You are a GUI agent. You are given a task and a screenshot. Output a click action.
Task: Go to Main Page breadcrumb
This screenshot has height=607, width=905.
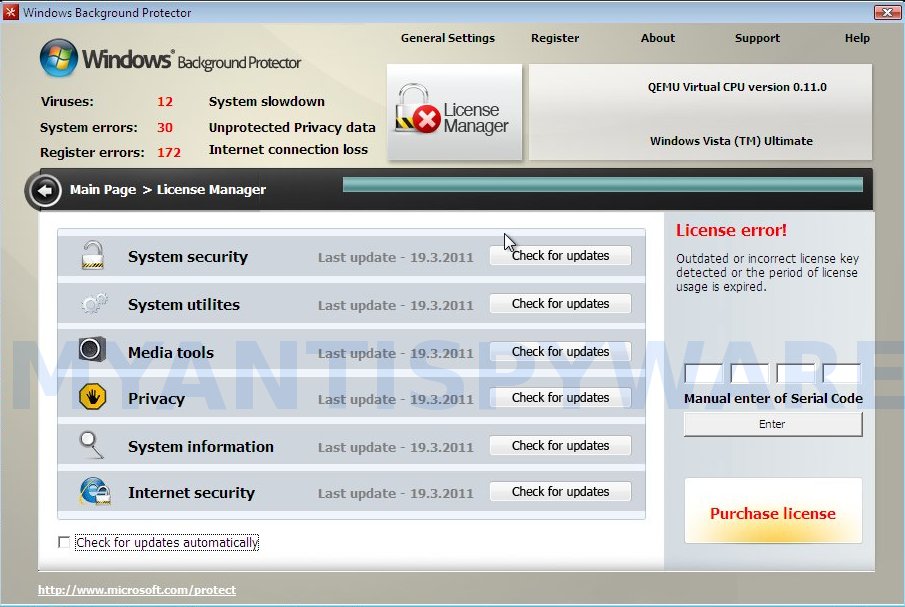coord(103,189)
